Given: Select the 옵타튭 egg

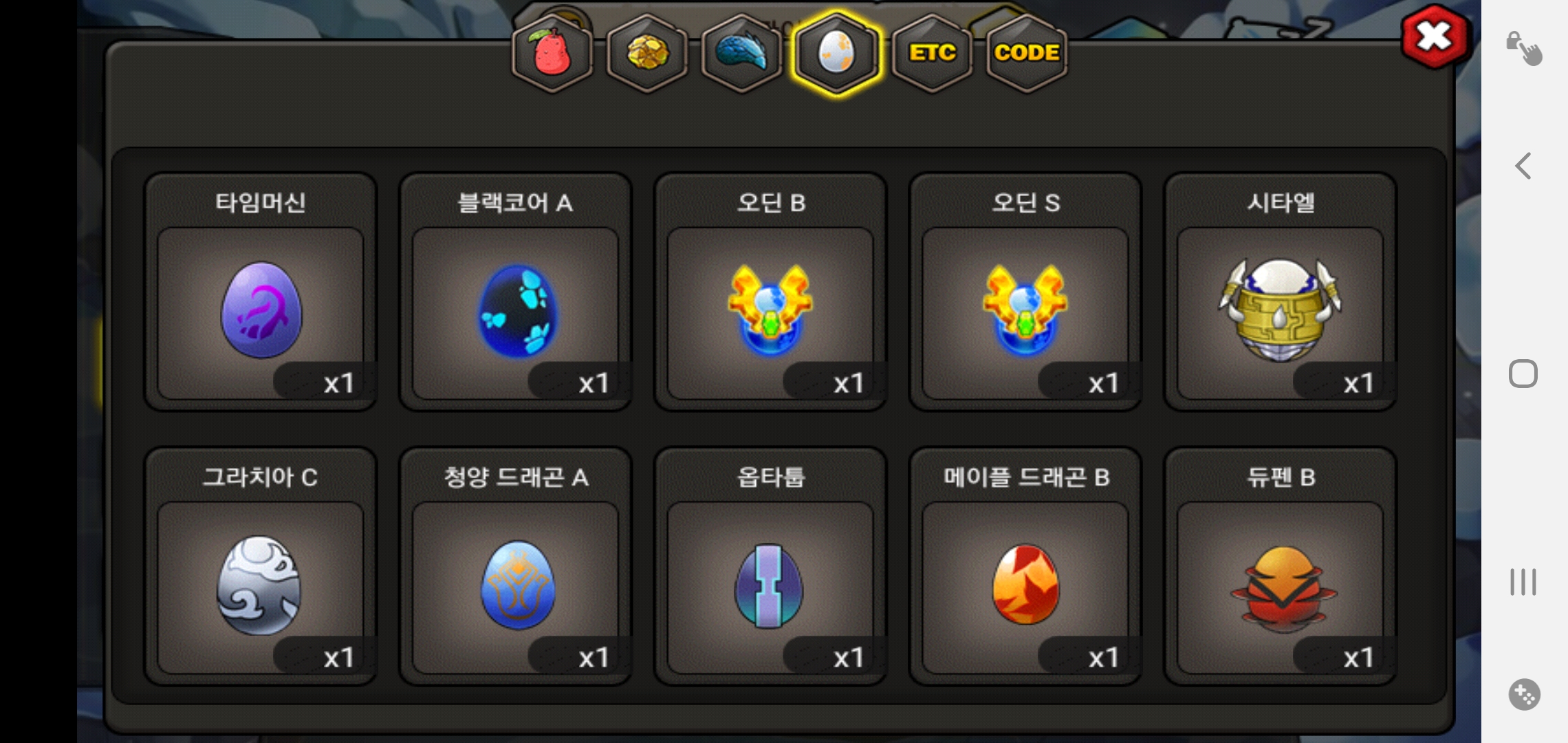Looking at the screenshot, I should 770,566.
